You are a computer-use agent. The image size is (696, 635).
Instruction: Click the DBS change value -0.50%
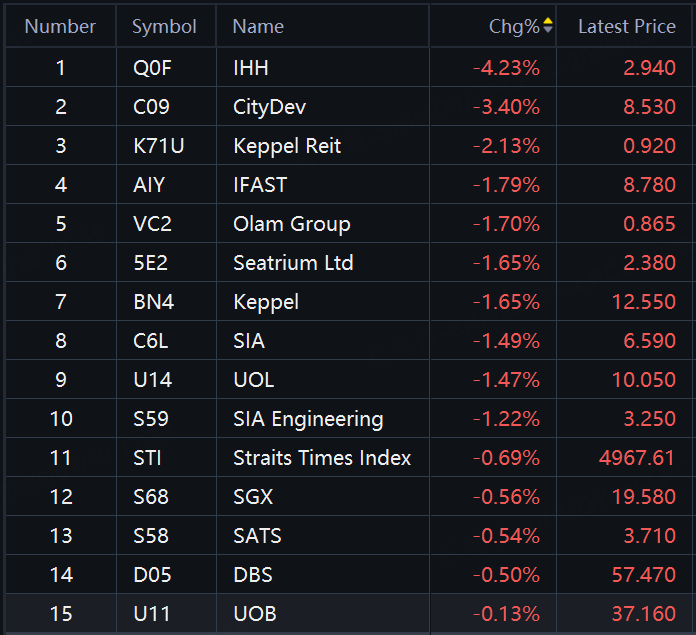(x=506, y=575)
